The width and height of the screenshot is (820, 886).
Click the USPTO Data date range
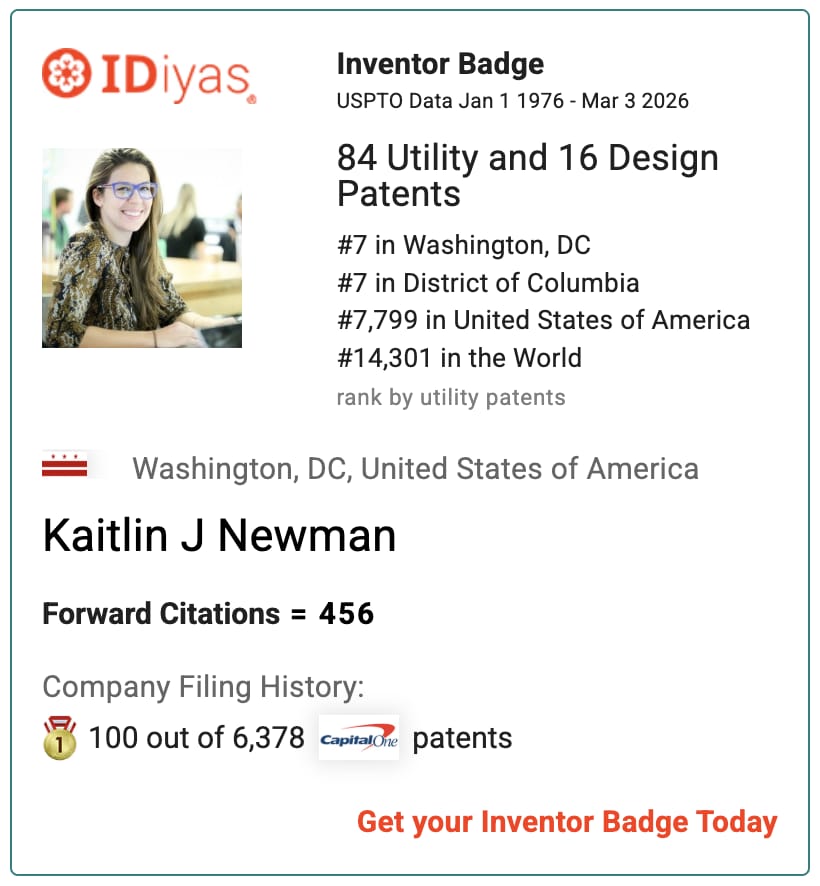pos(512,101)
